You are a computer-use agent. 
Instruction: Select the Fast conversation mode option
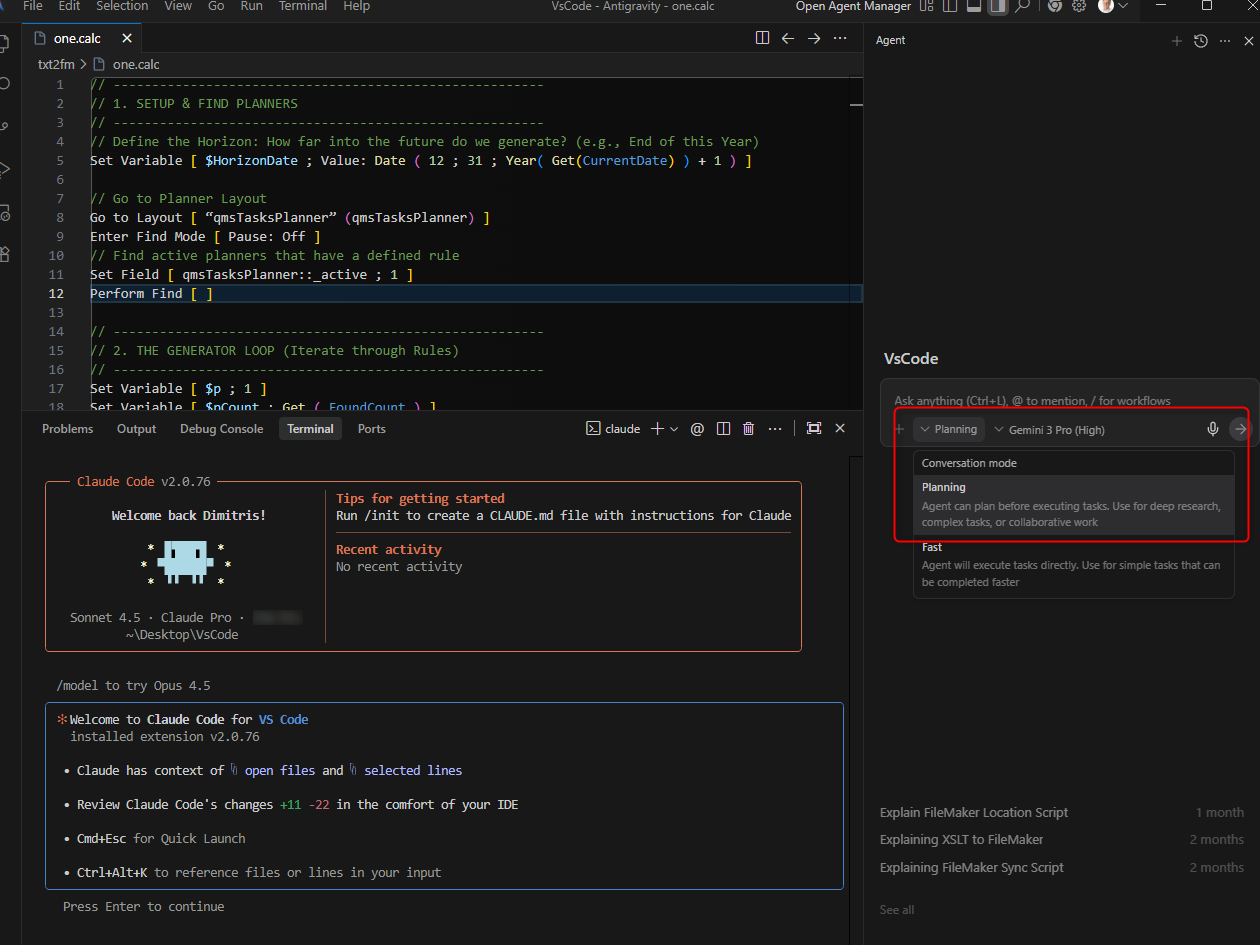coord(1073,565)
